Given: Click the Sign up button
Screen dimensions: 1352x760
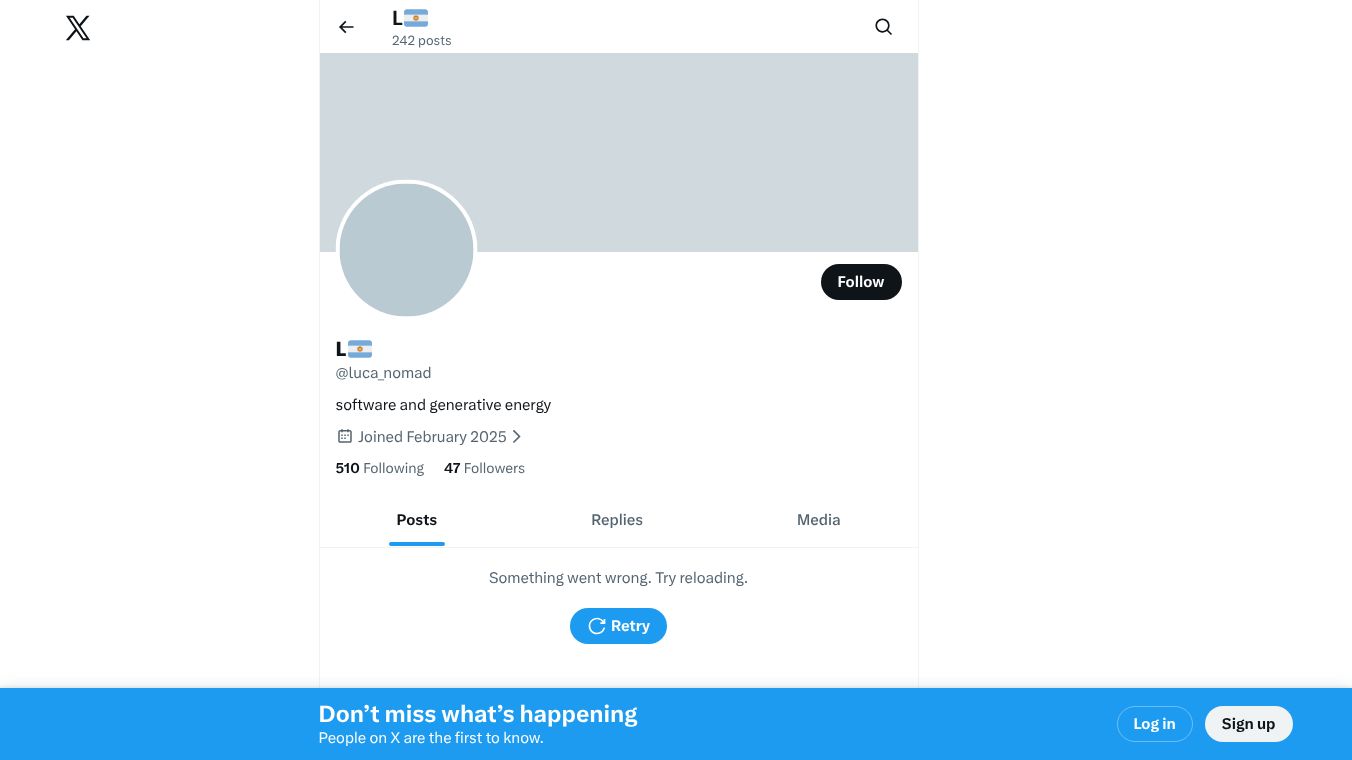Looking at the screenshot, I should point(1248,724).
